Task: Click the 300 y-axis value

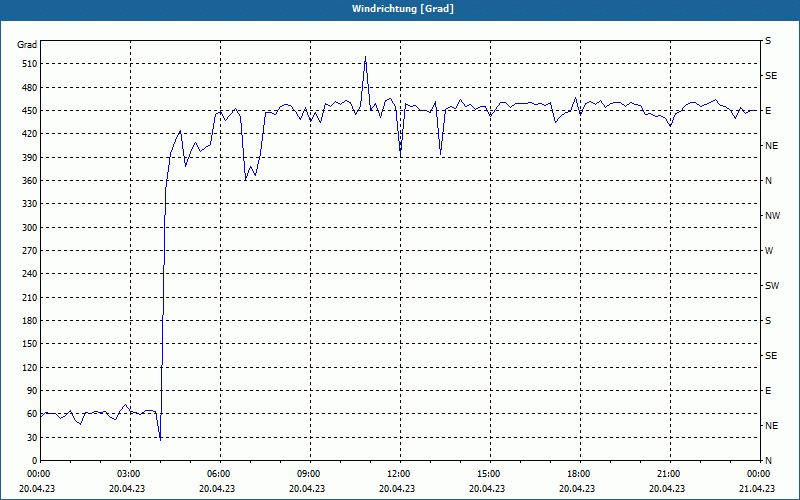Action: coord(30,228)
